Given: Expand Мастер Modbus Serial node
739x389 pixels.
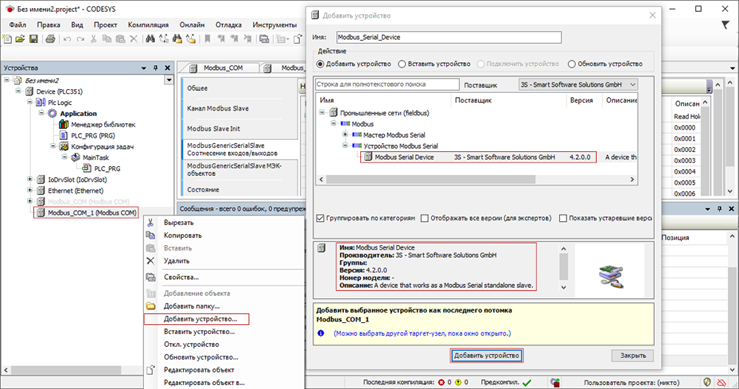Looking at the screenshot, I should click(345, 134).
